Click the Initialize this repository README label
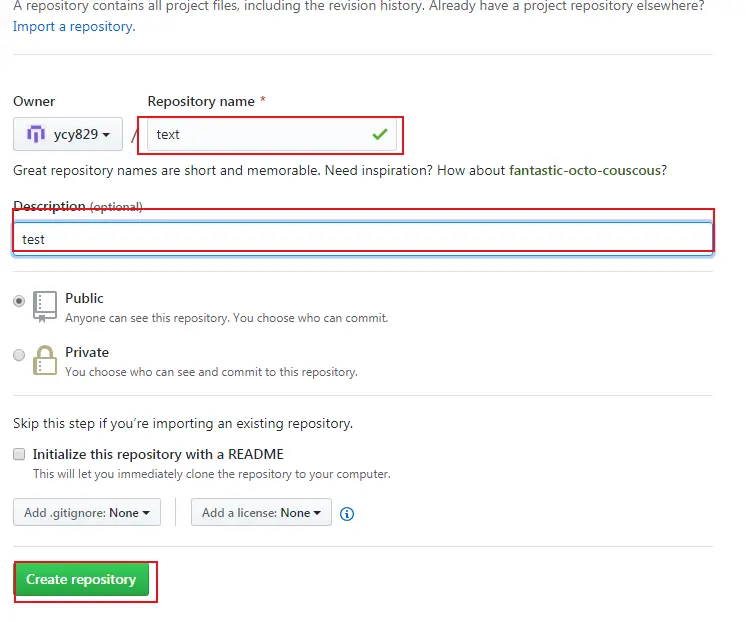Screen dimensions: 746x622 click(158, 454)
